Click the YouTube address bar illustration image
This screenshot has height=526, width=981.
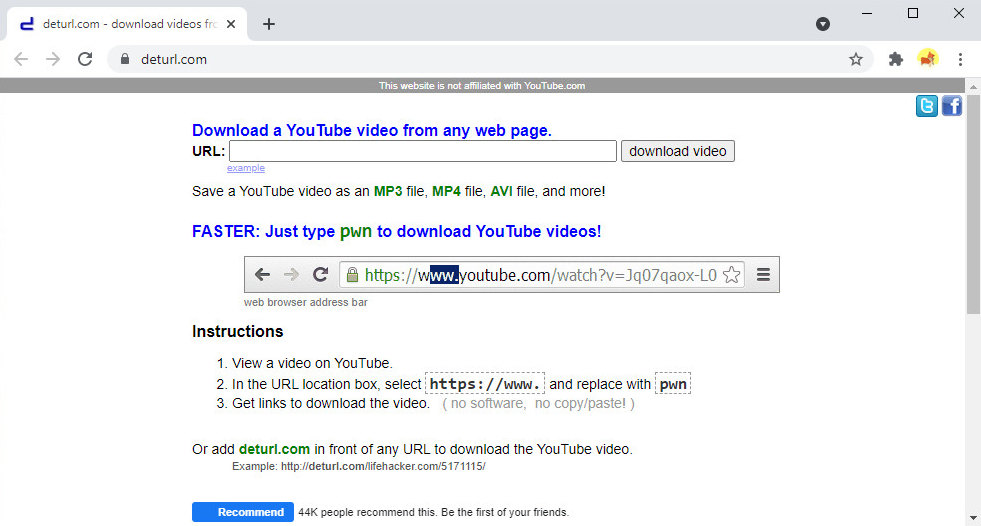click(512, 275)
